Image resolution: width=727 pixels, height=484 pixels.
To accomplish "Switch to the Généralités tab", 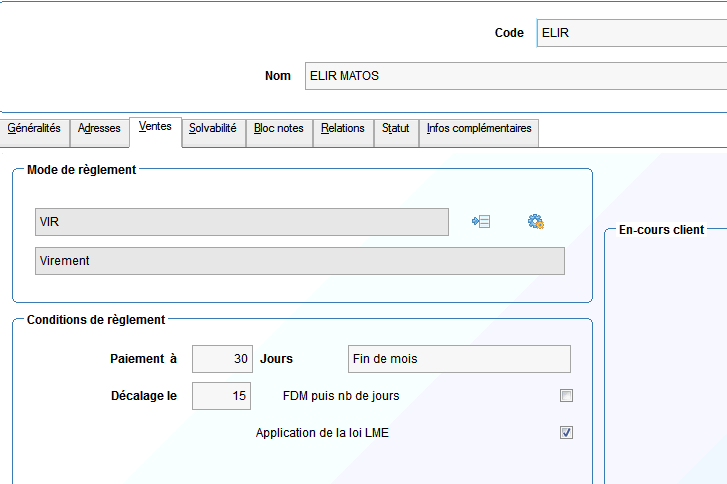I will click(x=34, y=129).
